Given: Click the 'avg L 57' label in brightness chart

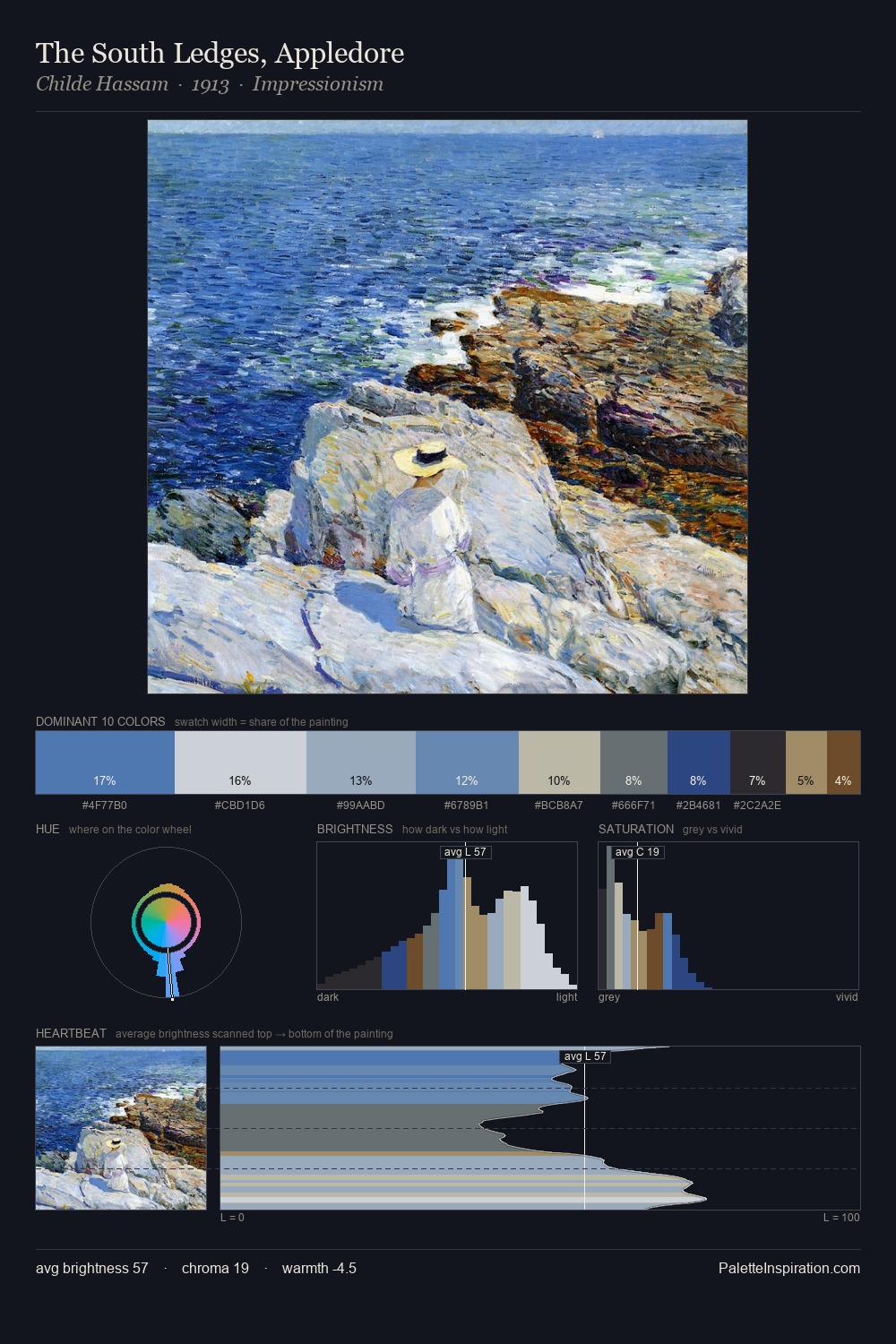Looking at the screenshot, I should click(466, 852).
